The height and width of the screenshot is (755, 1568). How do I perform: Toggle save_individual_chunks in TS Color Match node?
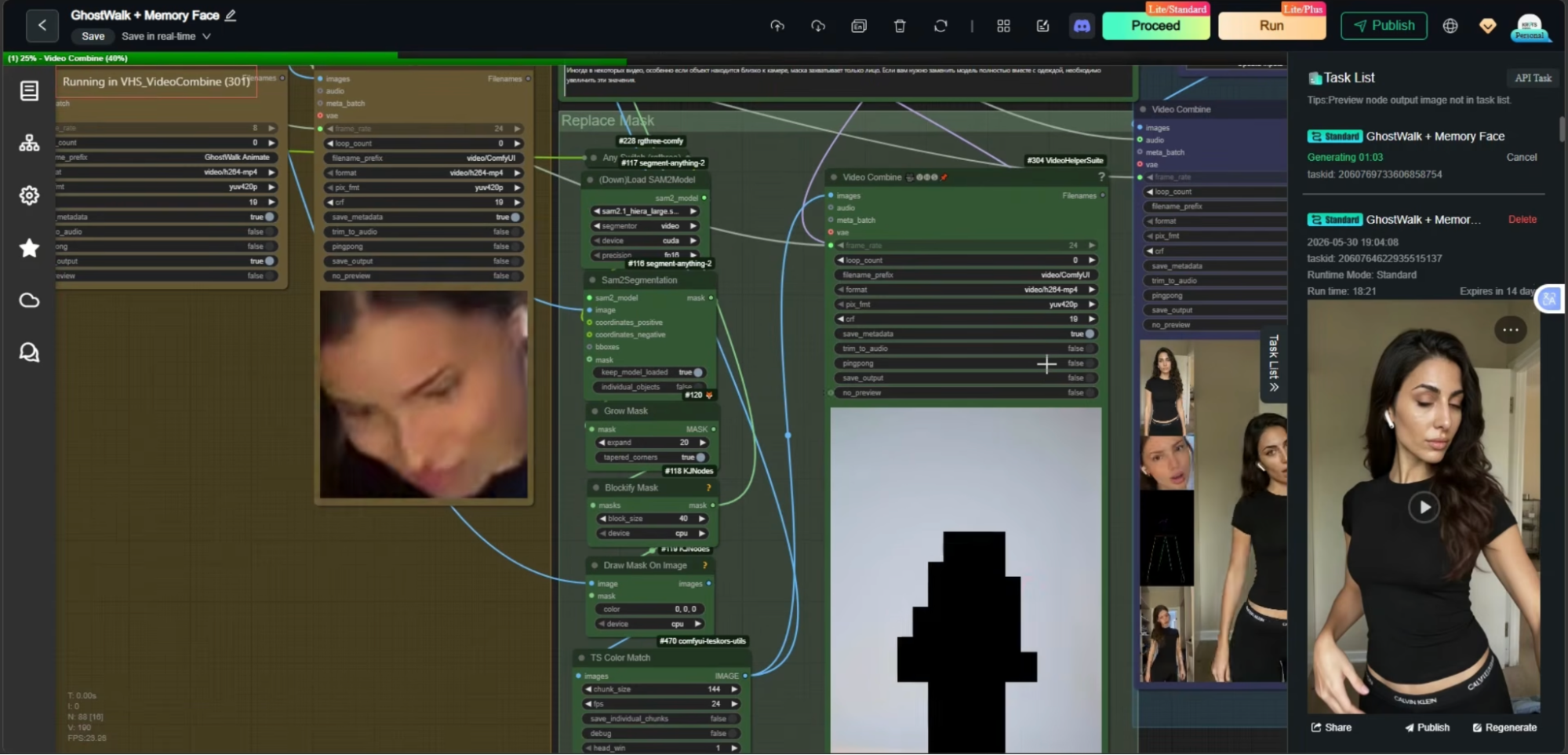(733, 719)
